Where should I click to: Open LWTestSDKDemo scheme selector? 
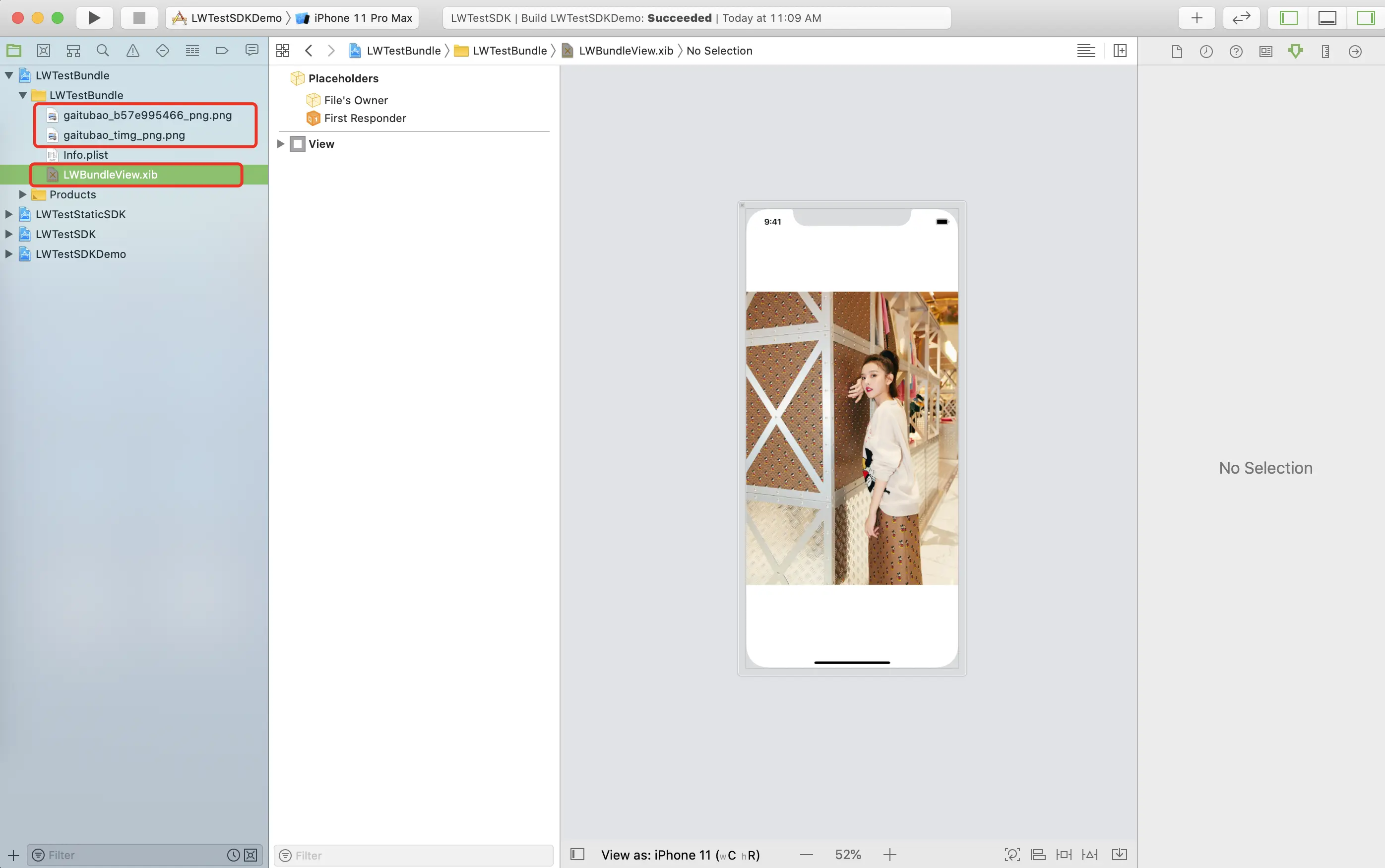[x=236, y=18]
